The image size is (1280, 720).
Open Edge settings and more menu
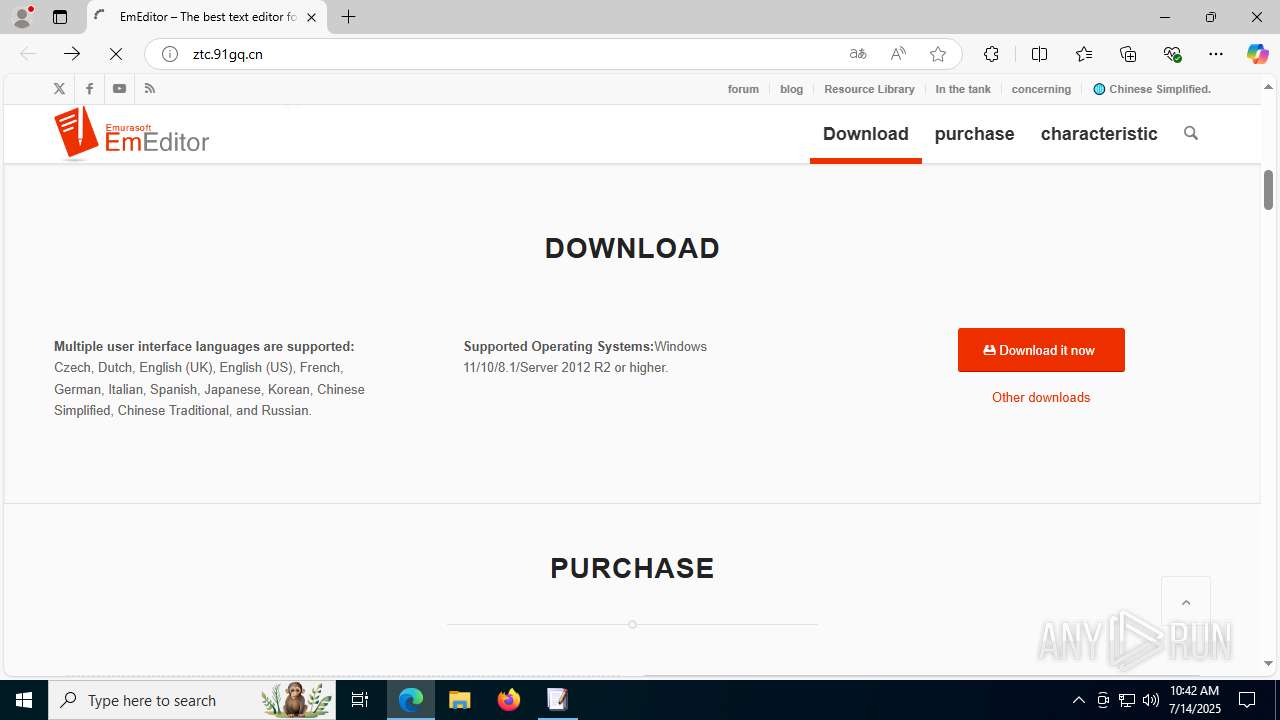pyautogui.click(x=1216, y=54)
